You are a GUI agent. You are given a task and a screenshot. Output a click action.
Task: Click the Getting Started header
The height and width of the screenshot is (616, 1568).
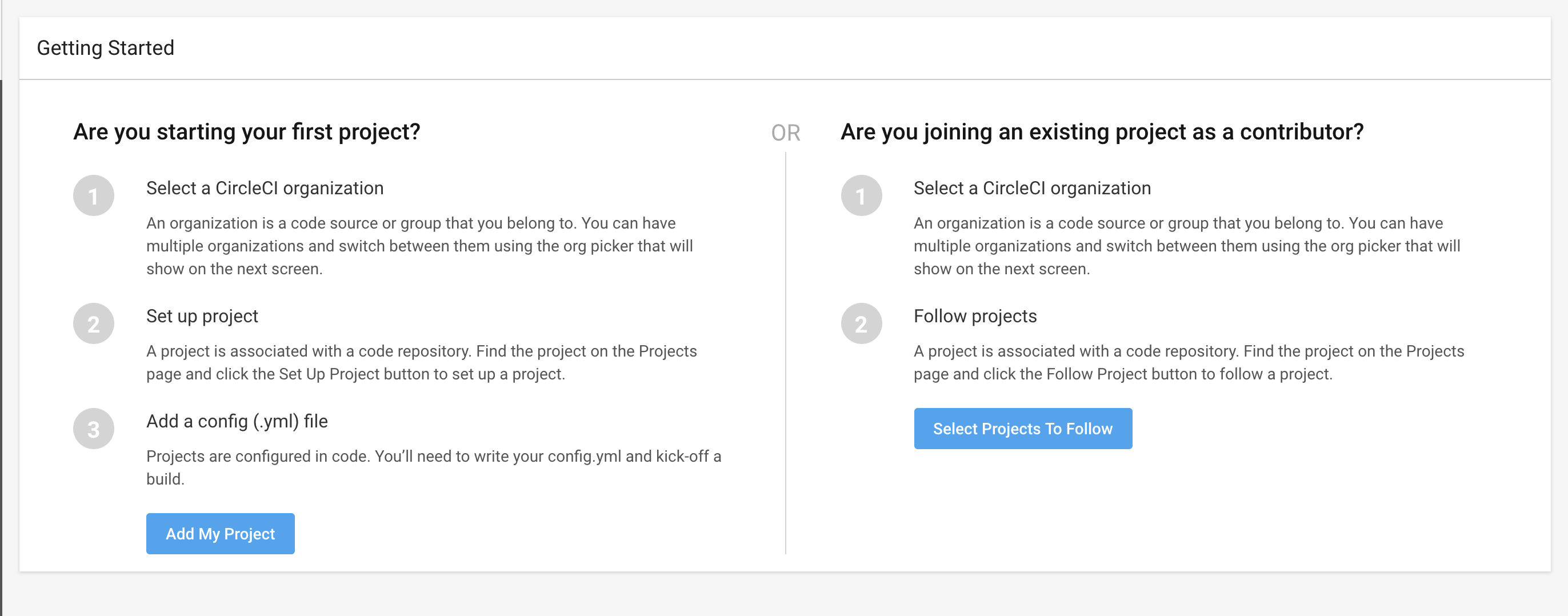click(x=106, y=47)
